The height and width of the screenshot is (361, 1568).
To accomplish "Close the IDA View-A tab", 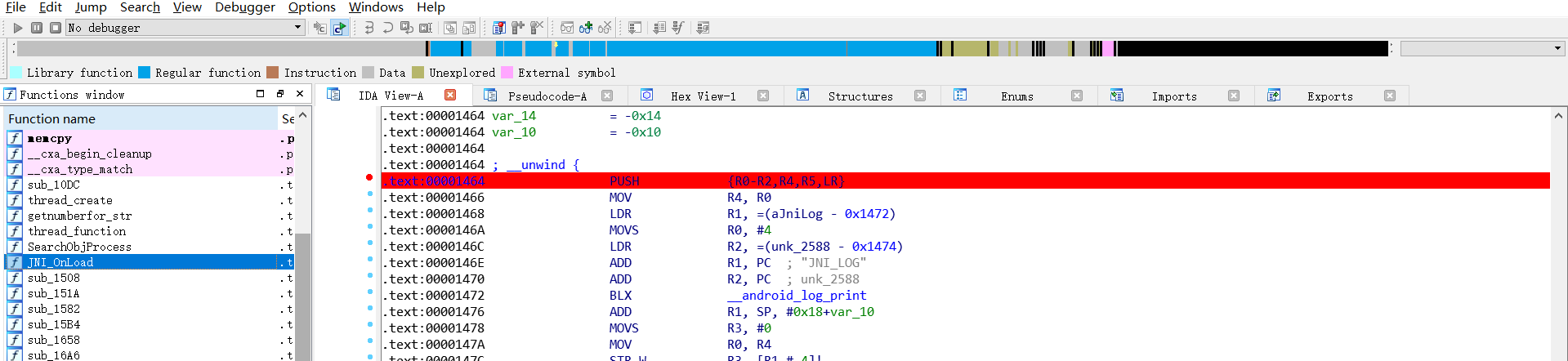I will coord(450,96).
